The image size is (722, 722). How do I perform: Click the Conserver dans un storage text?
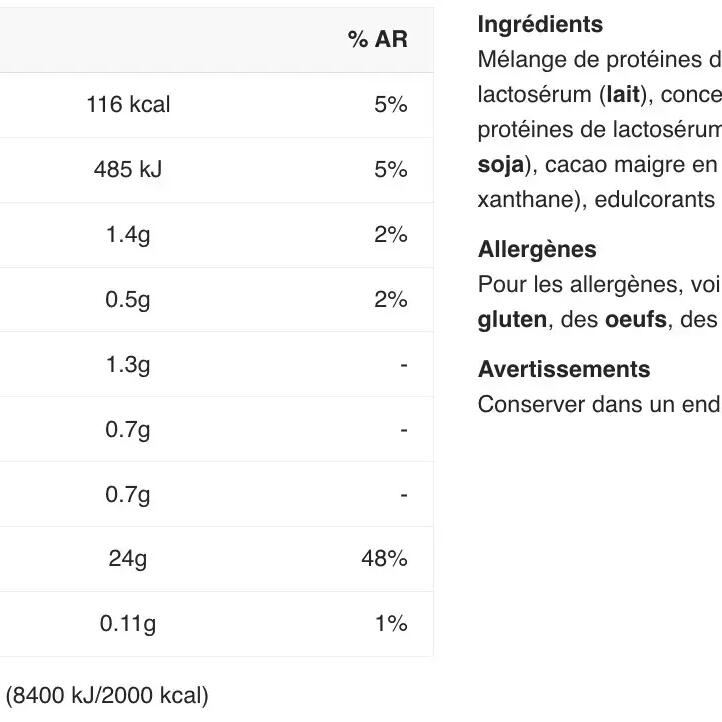point(599,404)
